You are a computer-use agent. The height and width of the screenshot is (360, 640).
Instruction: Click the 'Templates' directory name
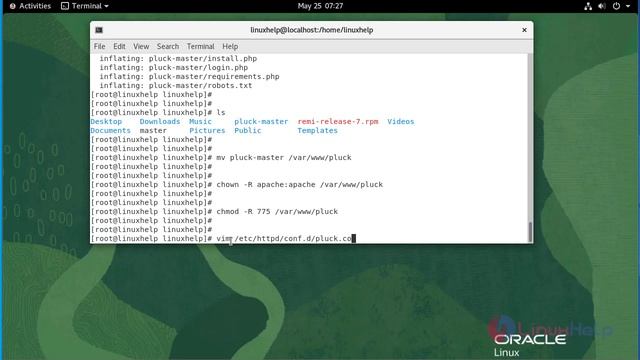click(317, 131)
